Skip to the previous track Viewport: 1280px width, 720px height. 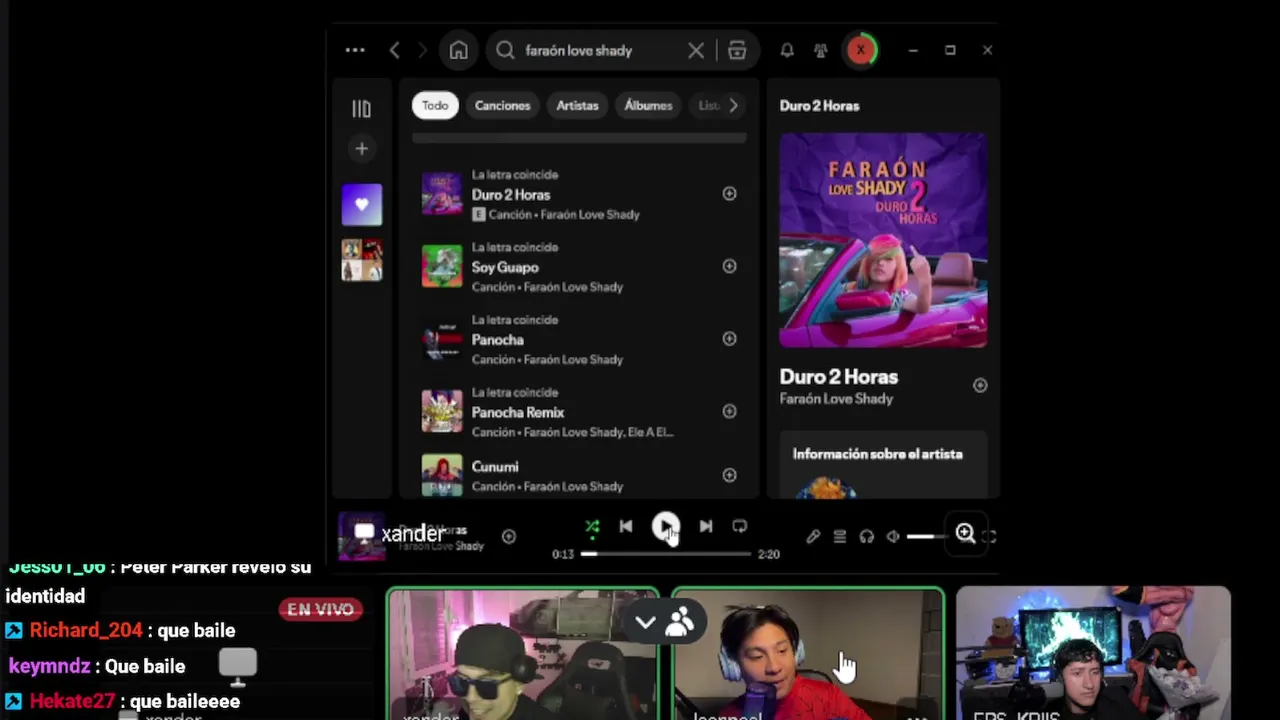point(626,526)
